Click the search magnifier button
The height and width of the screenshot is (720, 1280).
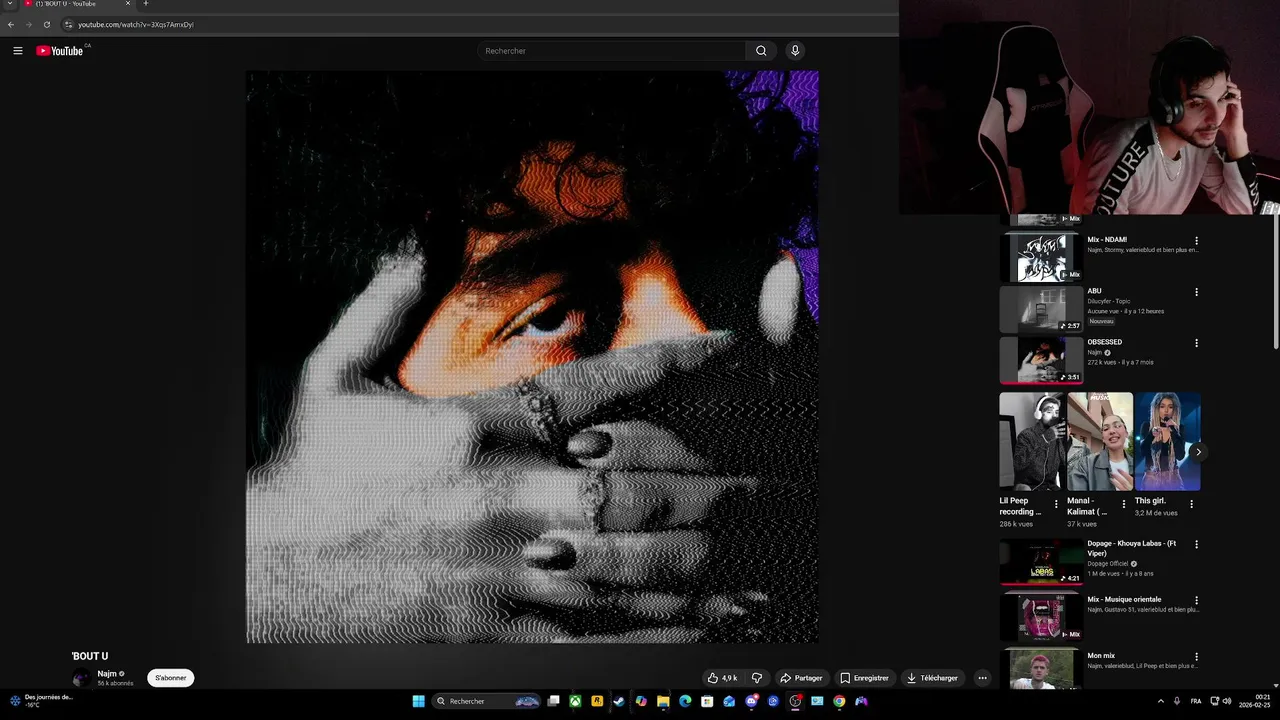point(761,51)
